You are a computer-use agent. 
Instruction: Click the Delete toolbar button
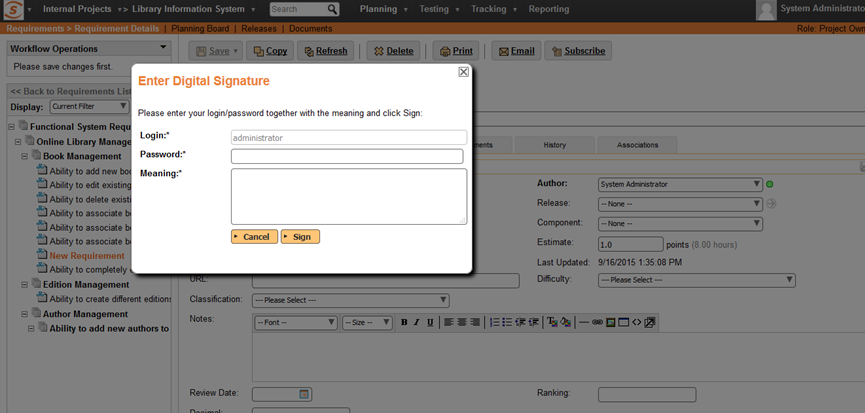pos(392,51)
